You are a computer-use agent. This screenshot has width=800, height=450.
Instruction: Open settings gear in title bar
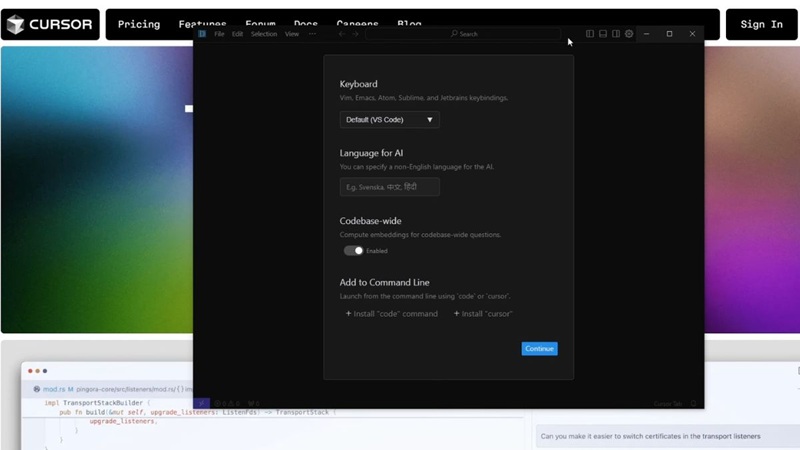629,34
